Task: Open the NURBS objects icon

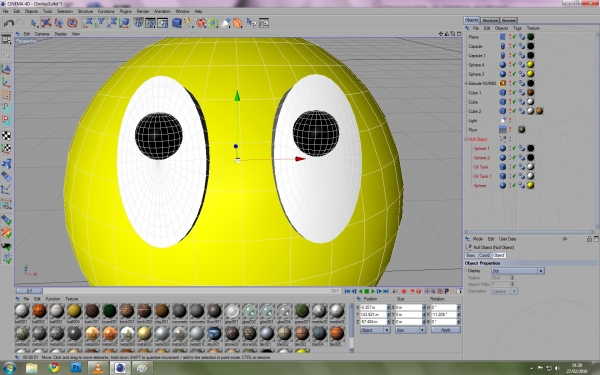Action: coord(201,23)
